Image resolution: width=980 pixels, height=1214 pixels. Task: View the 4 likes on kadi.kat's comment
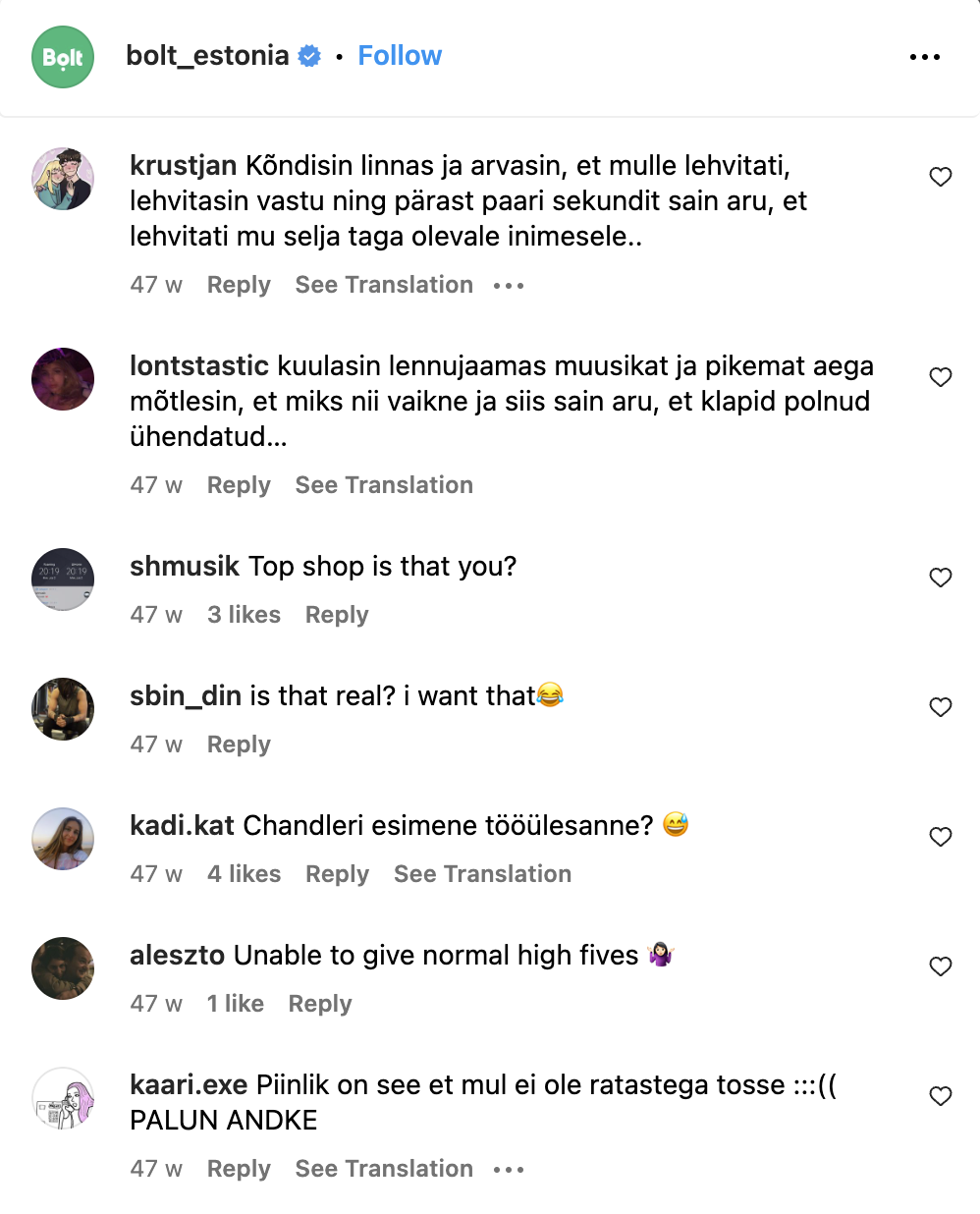point(244,874)
